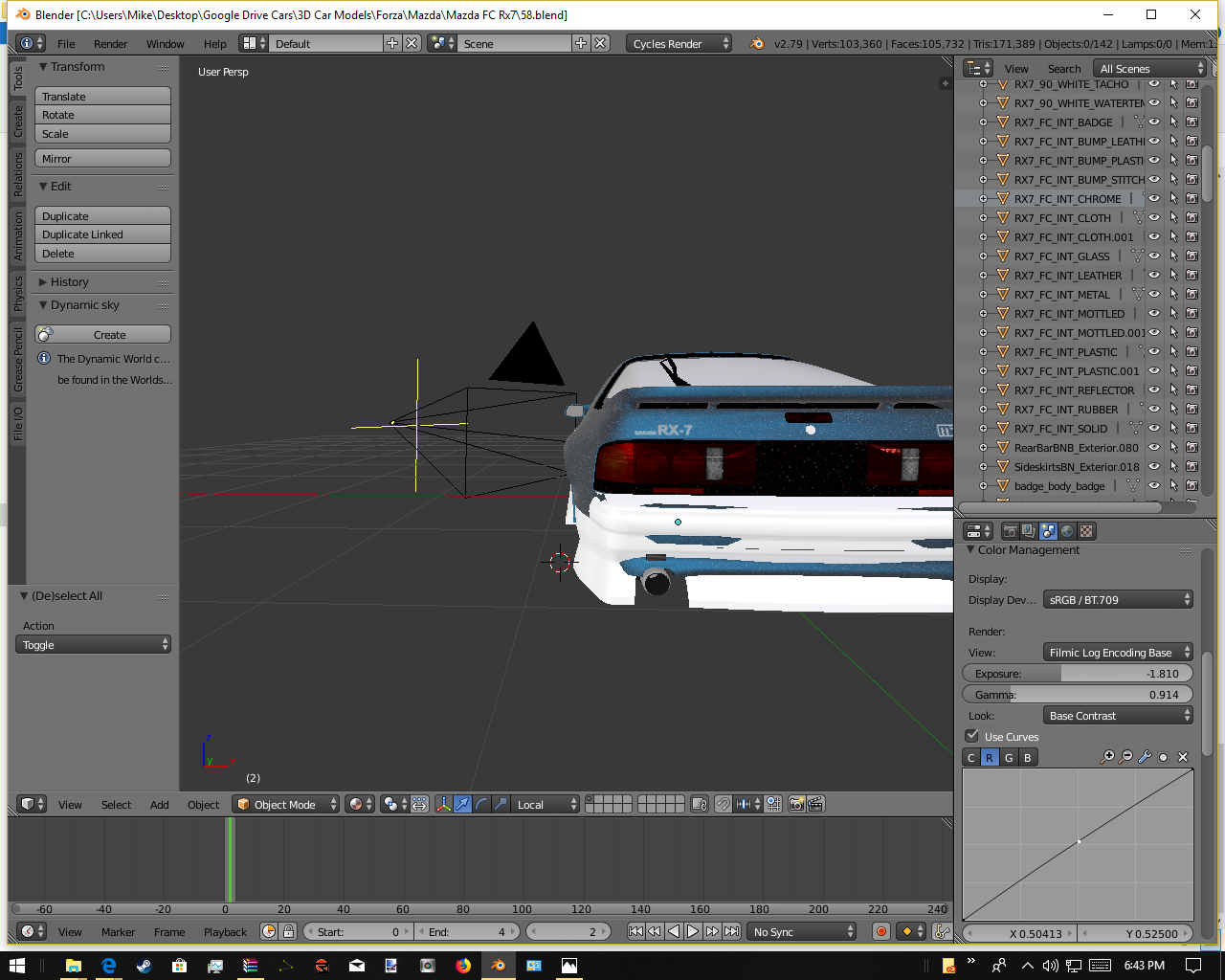Viewport: 1225px width, 980px height.
Task: Toggle Use Curves checkbox
Action: [972, 736]
